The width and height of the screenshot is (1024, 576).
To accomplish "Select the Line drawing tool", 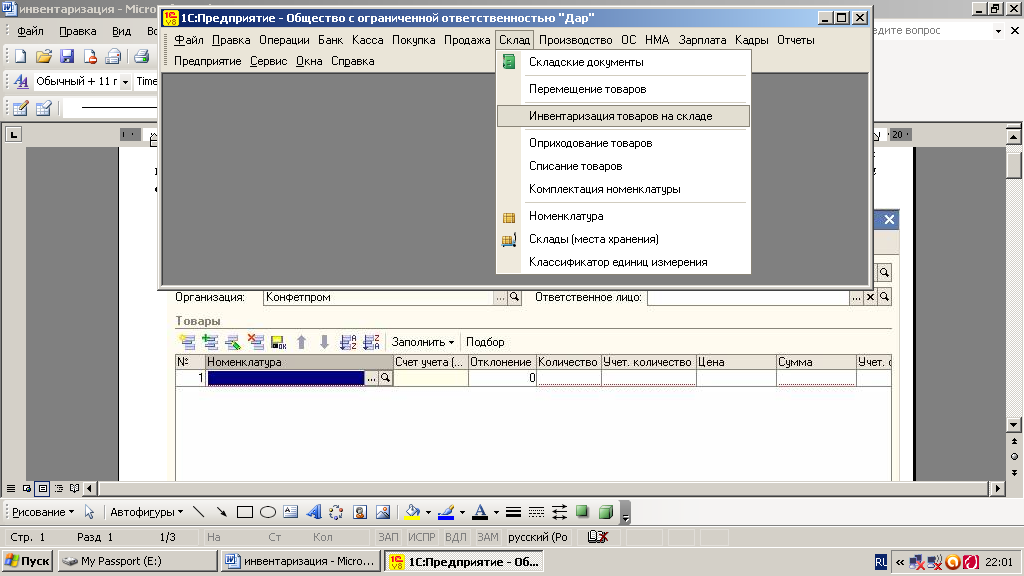I will pyautogui.click(x=199, y=512).
